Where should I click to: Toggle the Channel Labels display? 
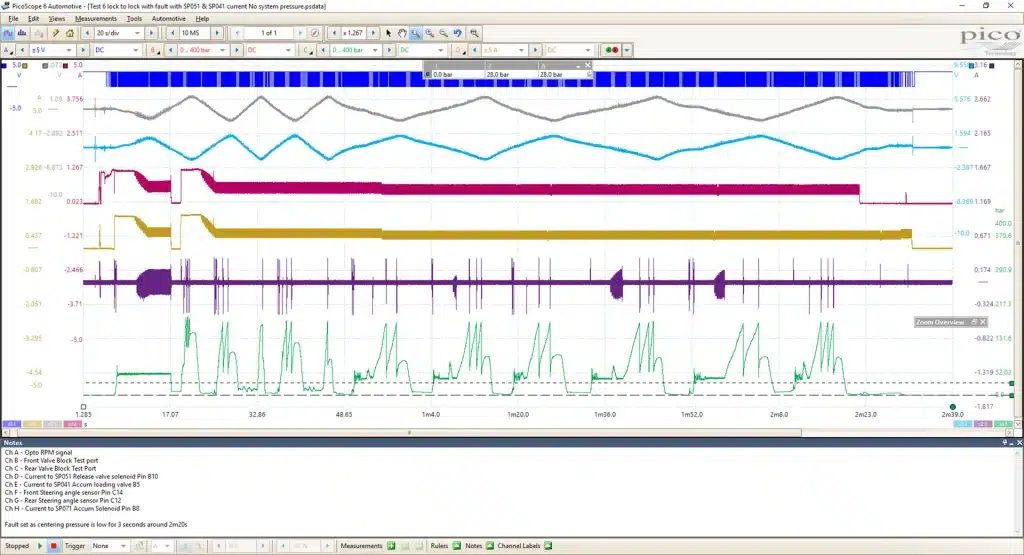coord(548,546)
